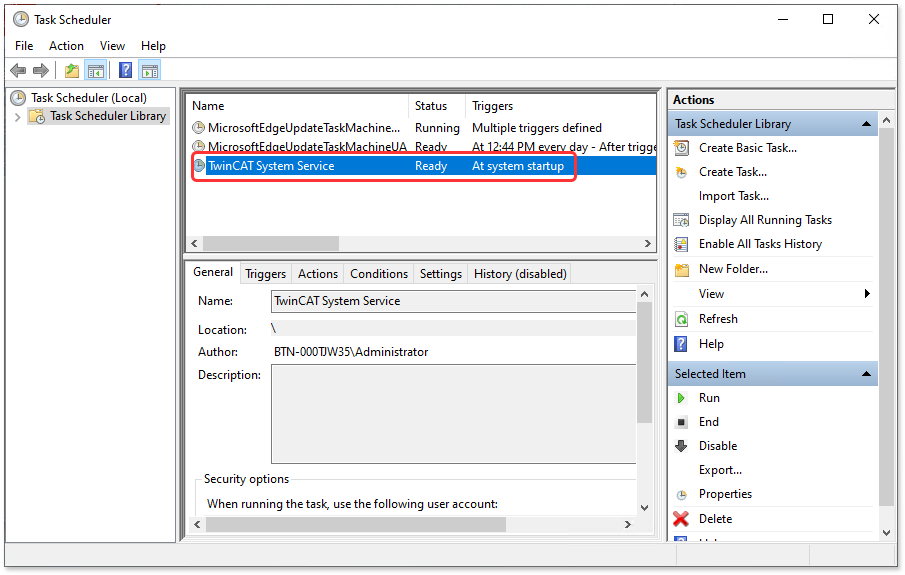Open the Action menu
905x575 pixels.
(66, 46)
